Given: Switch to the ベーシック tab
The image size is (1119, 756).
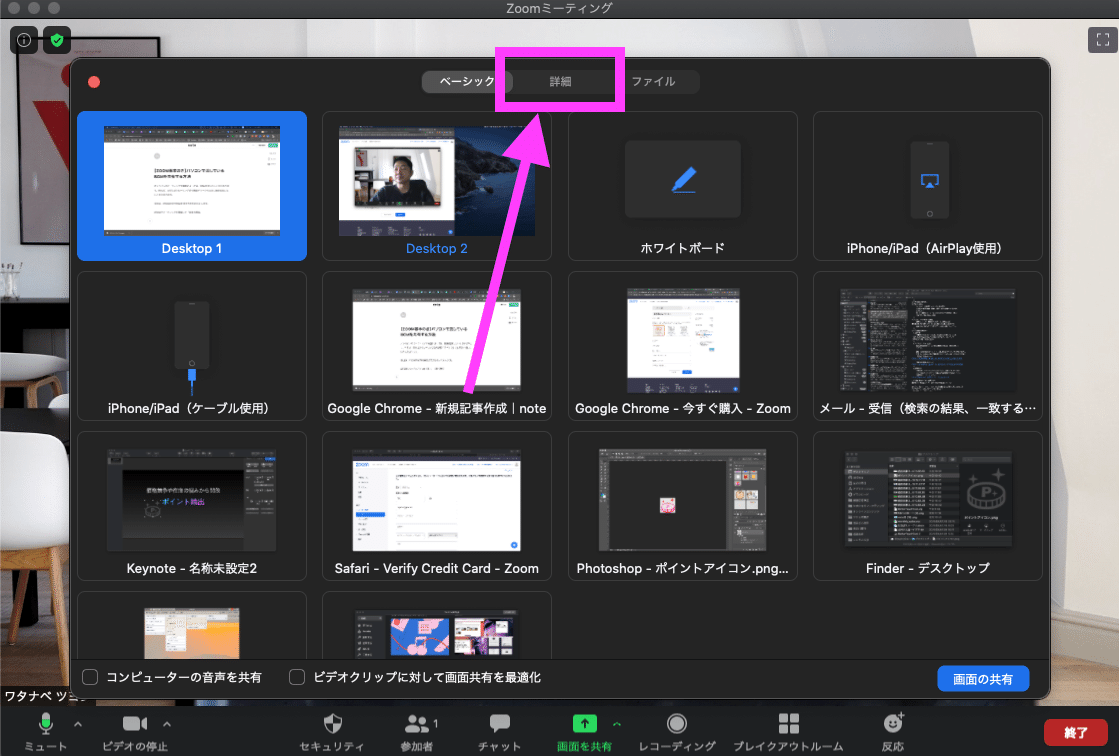Looking at the screenshot, I should click(467, 81).
